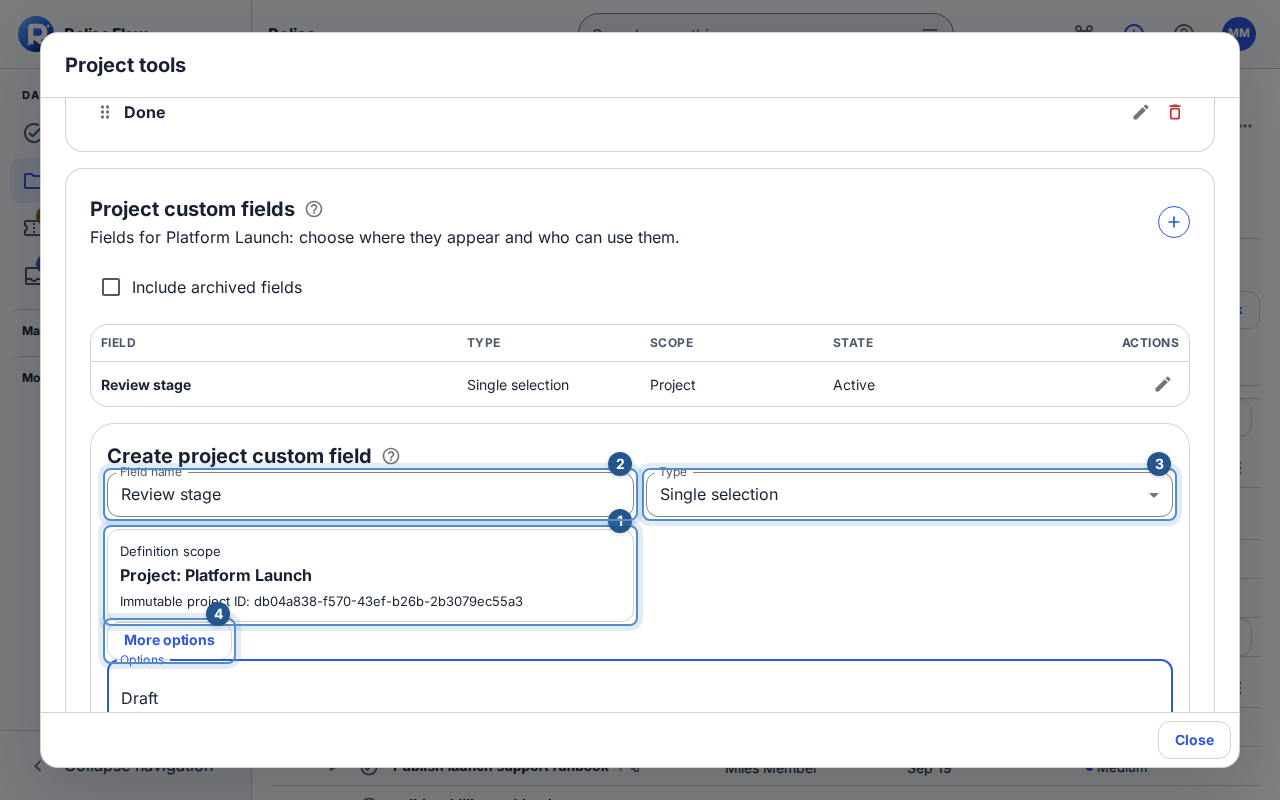Delete the Done status via red trash icon
Image resolution: width=1280 pixels, height=800 pixels.
click(1175, 112)
